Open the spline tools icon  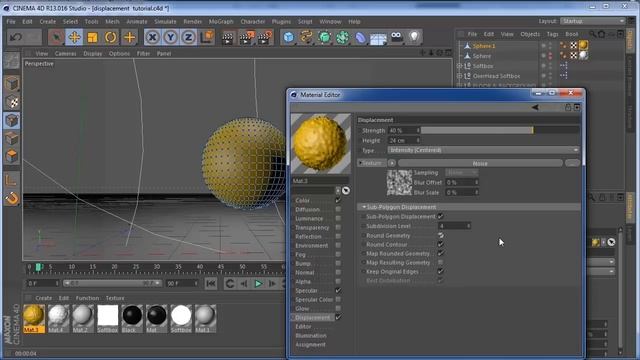pyautogui.click(x=306, y=38)
